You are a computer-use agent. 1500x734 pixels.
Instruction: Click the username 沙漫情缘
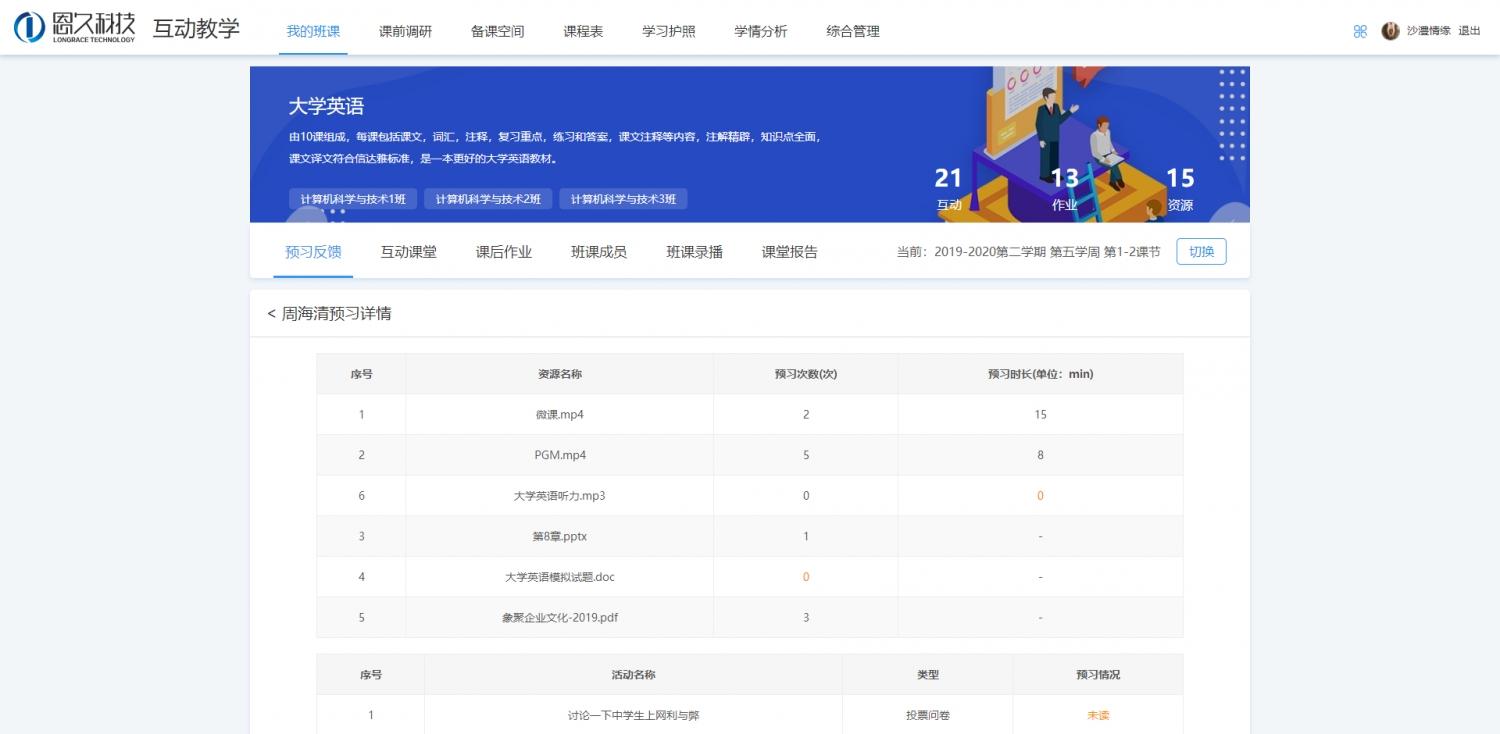[x=1428, y=31]
